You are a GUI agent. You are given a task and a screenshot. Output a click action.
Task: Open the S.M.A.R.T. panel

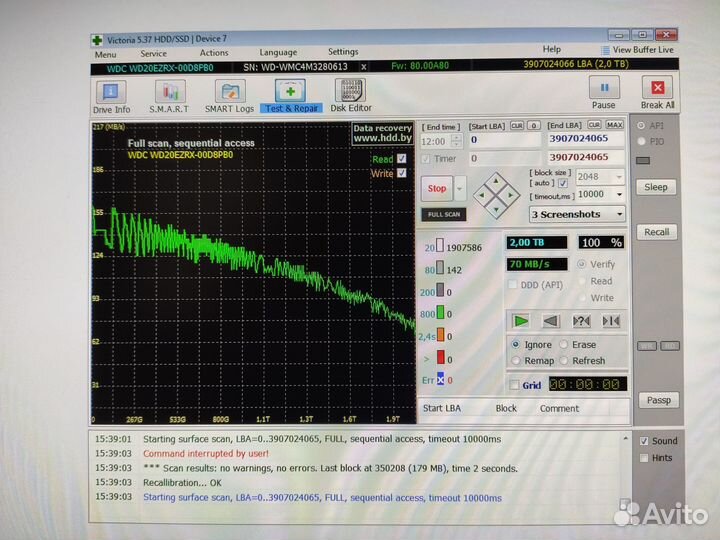click(170, 95)
